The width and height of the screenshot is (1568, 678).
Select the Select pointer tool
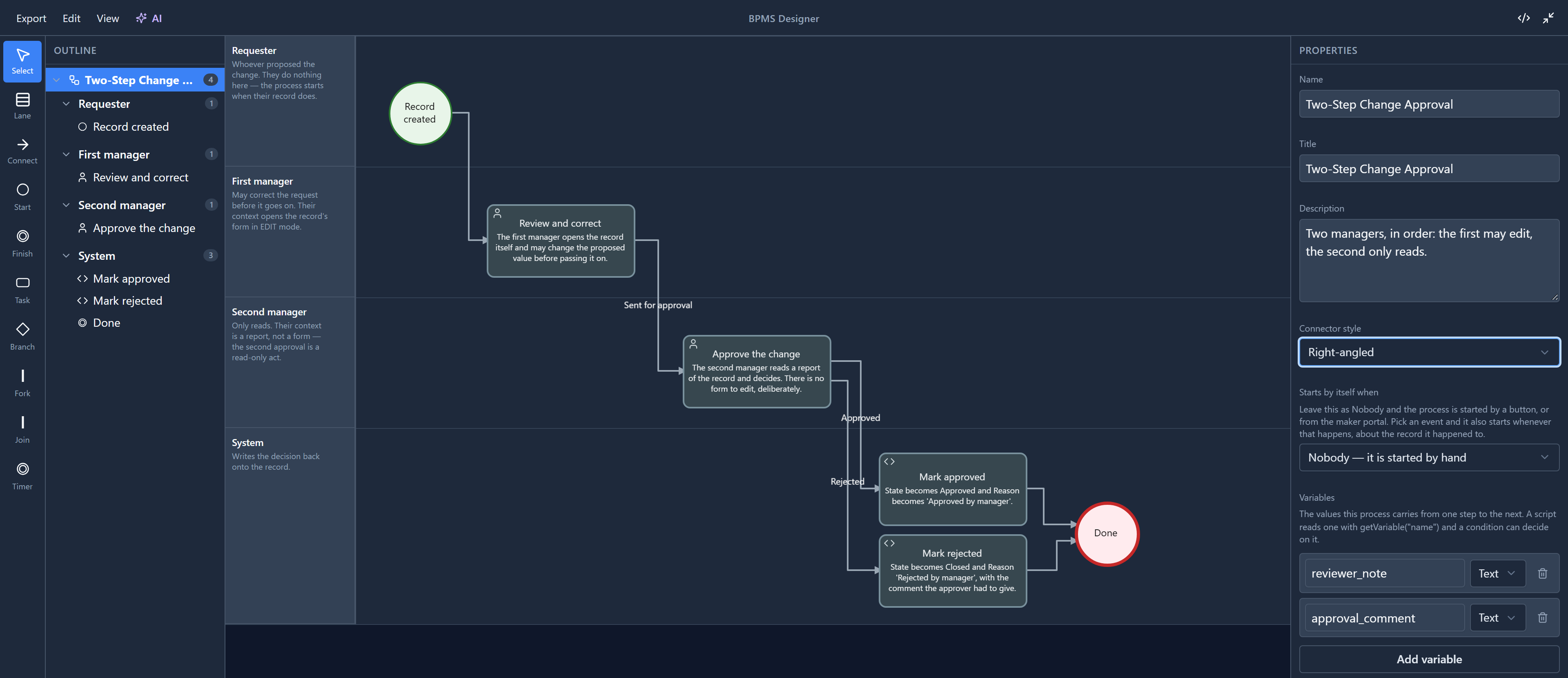(x=22, y=62)
